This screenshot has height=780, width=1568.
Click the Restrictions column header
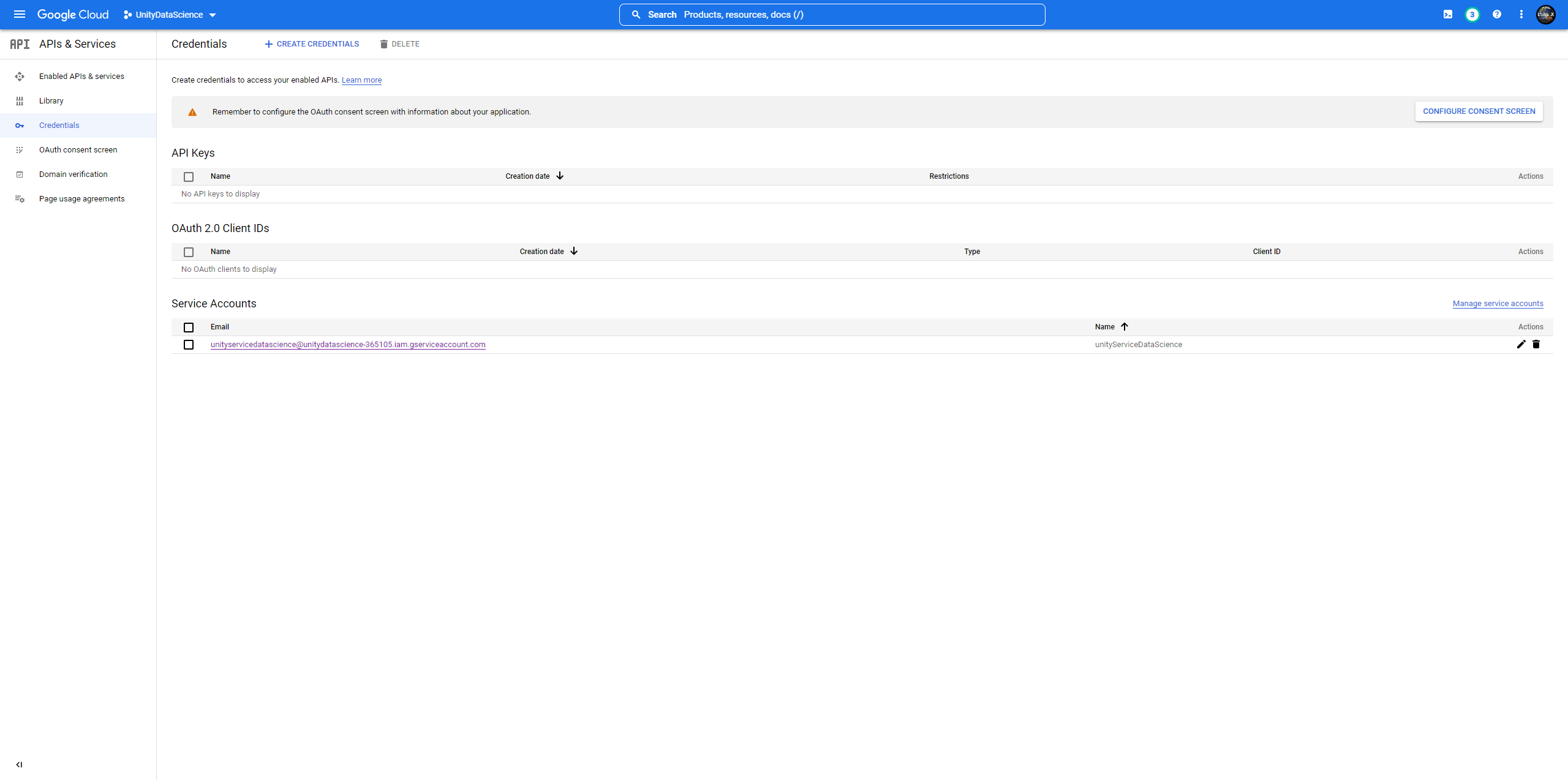(x=949, y=176)
